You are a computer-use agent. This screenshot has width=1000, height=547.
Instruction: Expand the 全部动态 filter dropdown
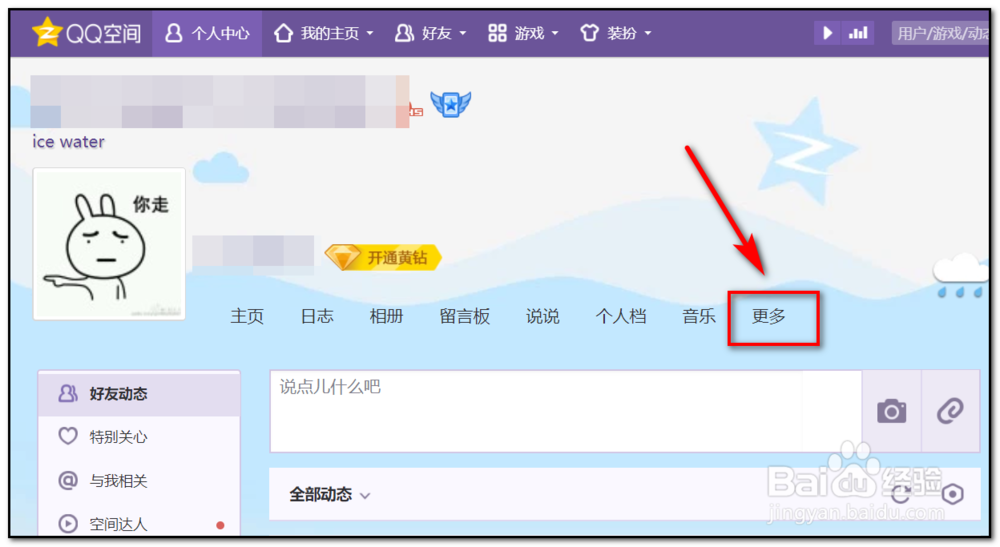[x=330, y=495]
